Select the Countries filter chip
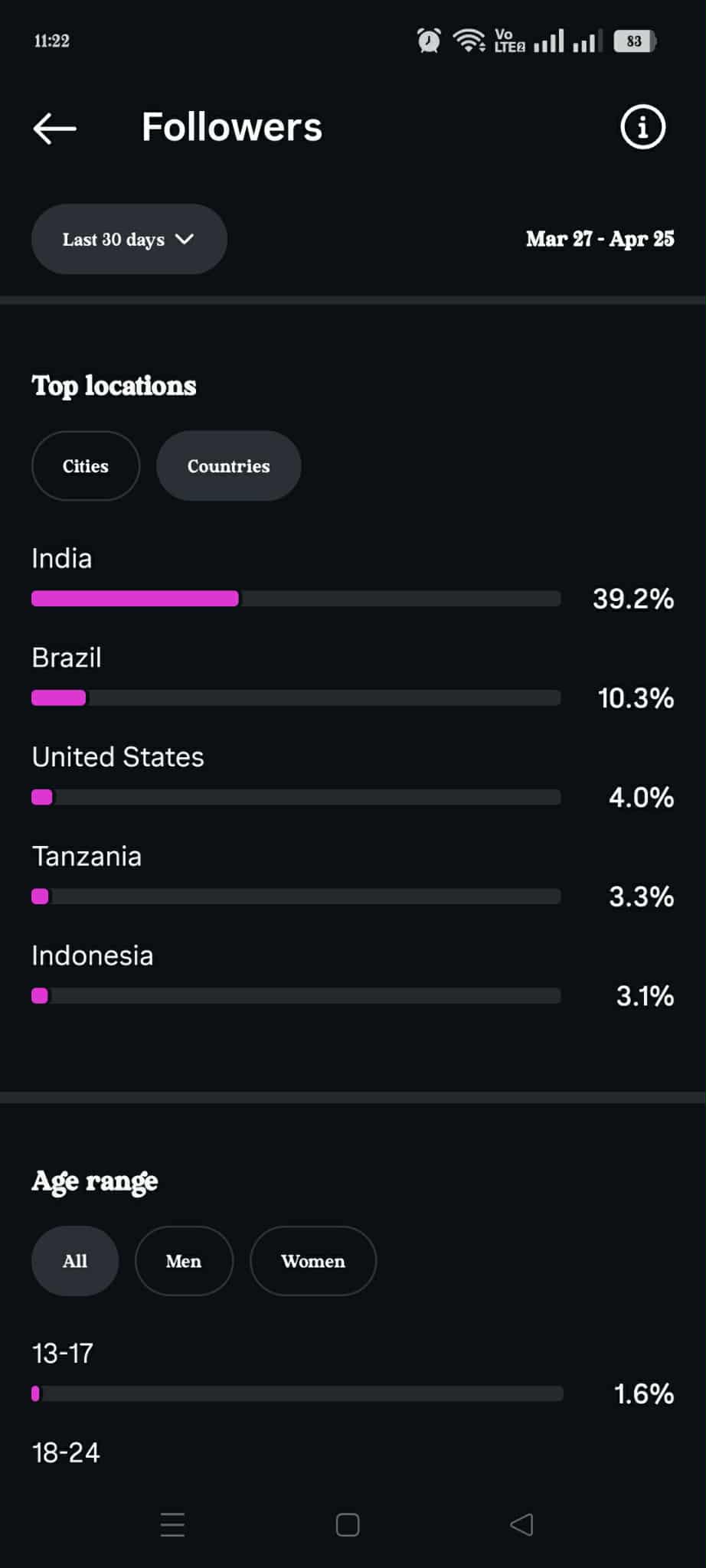Viewport: 706px width, 1568px height. (228, 466)
